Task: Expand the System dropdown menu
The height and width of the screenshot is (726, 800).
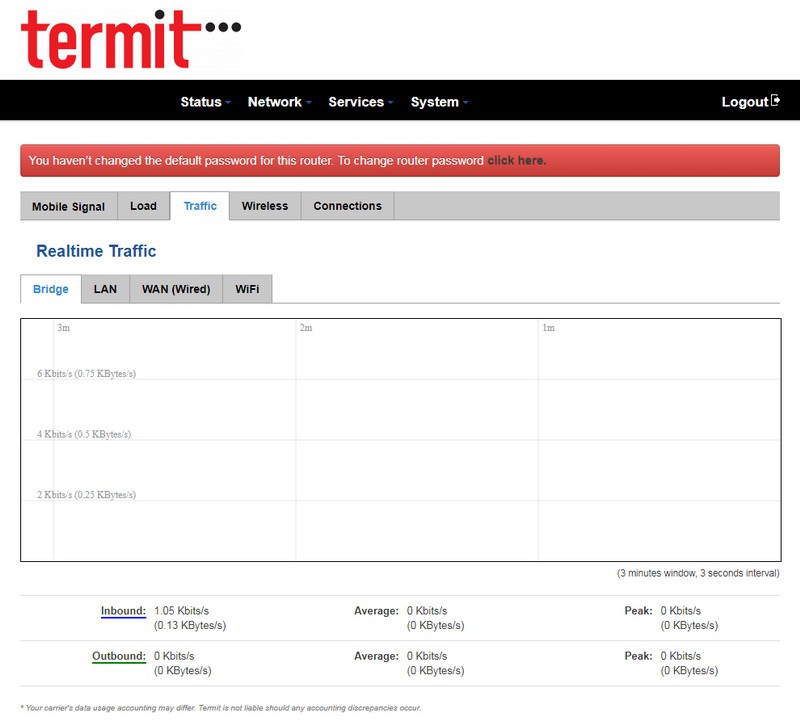Action: pos(439,102)
